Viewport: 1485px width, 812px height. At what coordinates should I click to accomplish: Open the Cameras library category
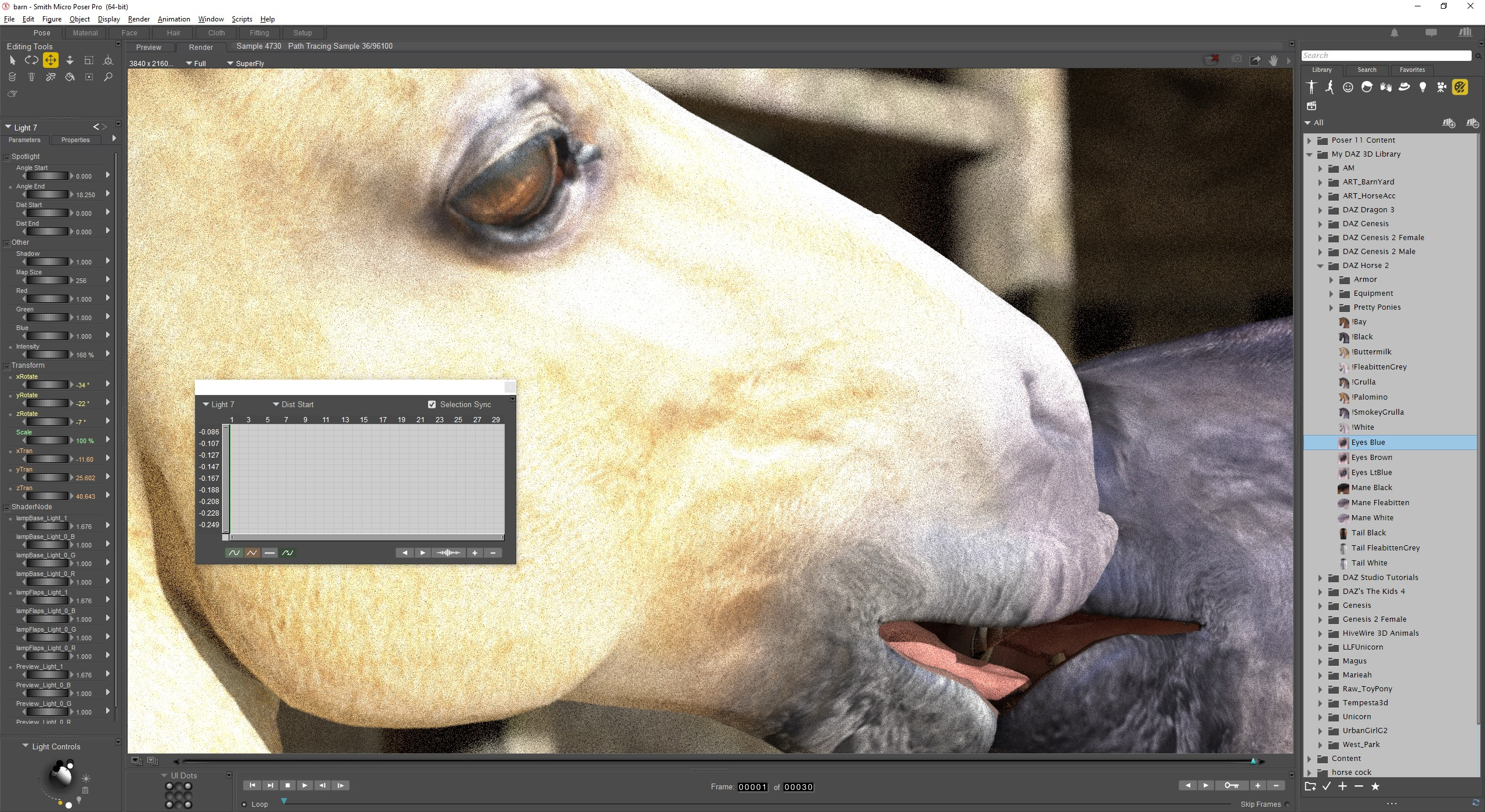tap(1441, 88)
